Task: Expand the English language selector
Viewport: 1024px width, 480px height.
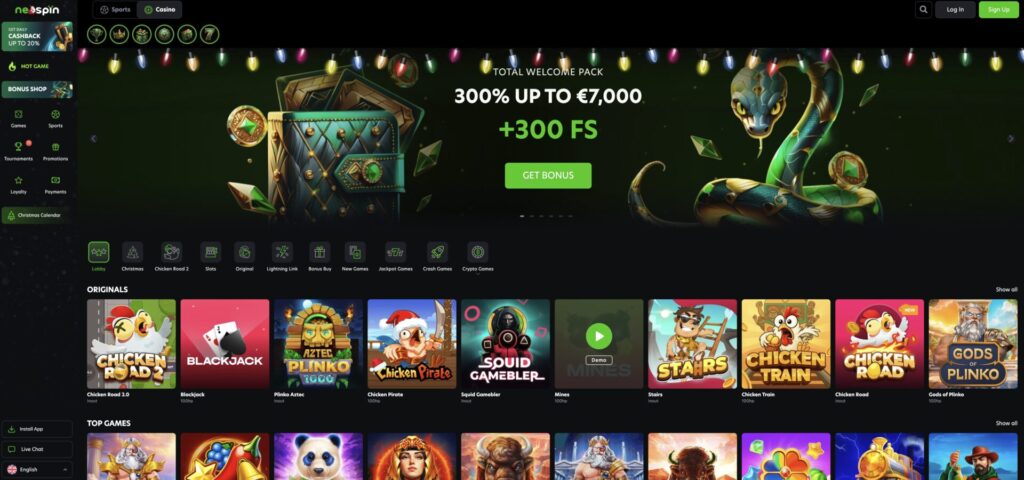Action: 37,470
